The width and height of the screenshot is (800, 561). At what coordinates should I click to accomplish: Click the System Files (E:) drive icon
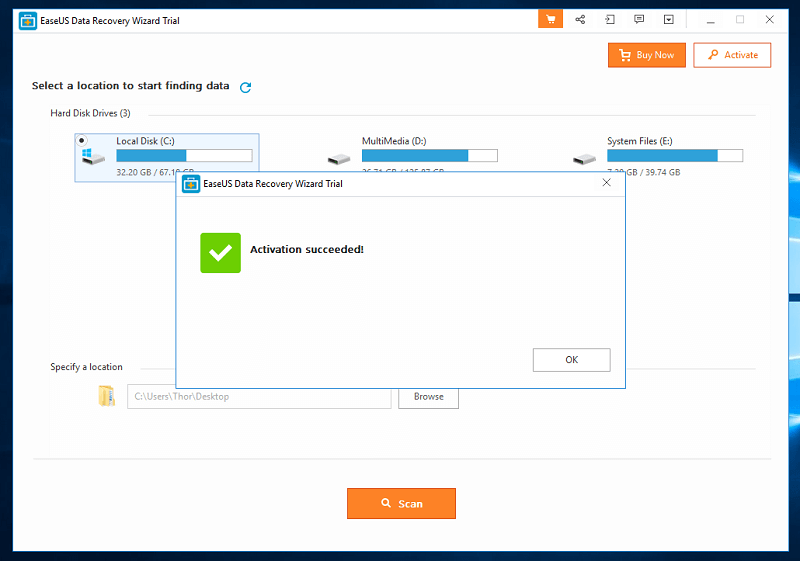tap(584, 160)
